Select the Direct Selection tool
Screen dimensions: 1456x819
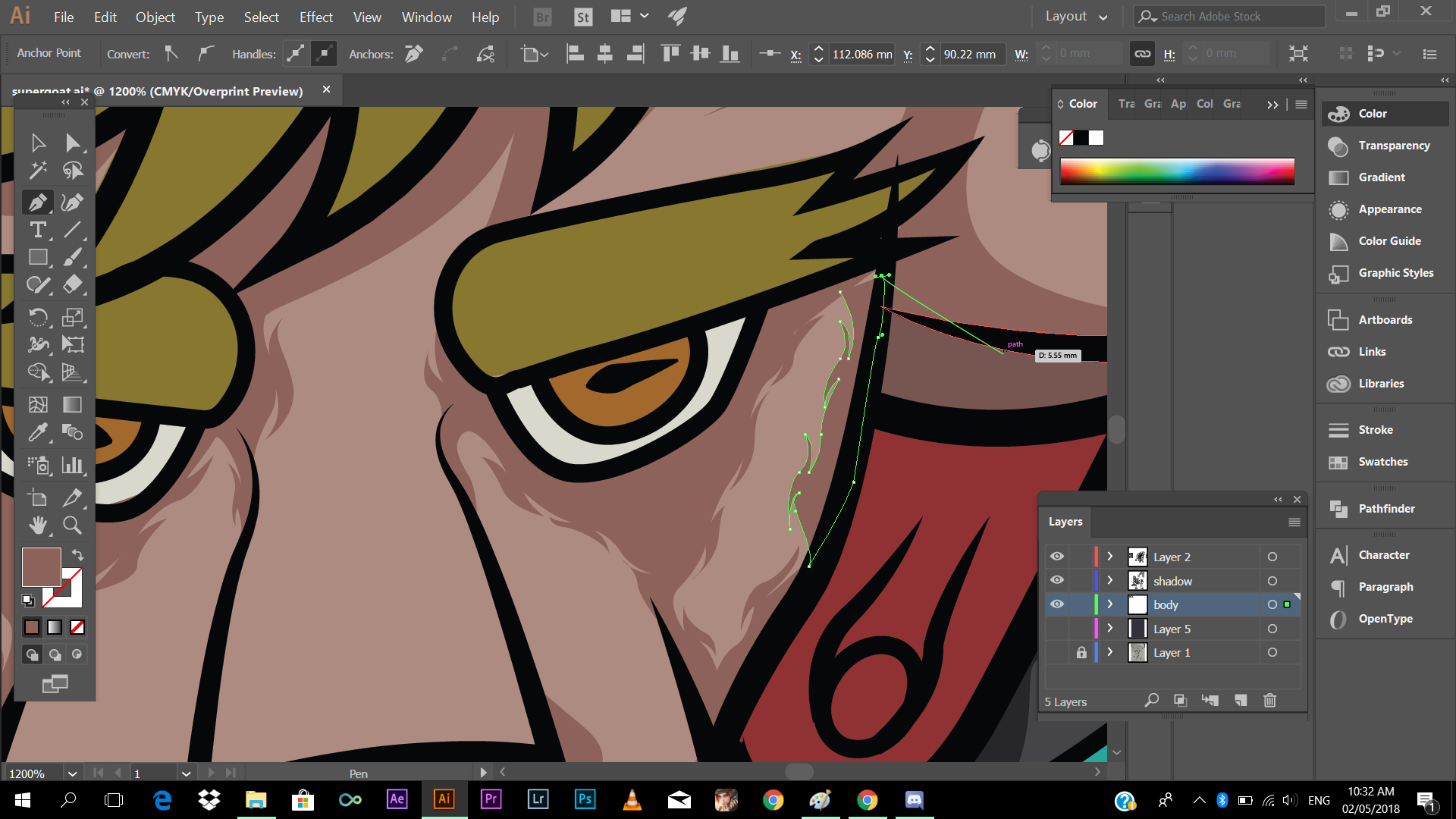[x=72, y=143]
